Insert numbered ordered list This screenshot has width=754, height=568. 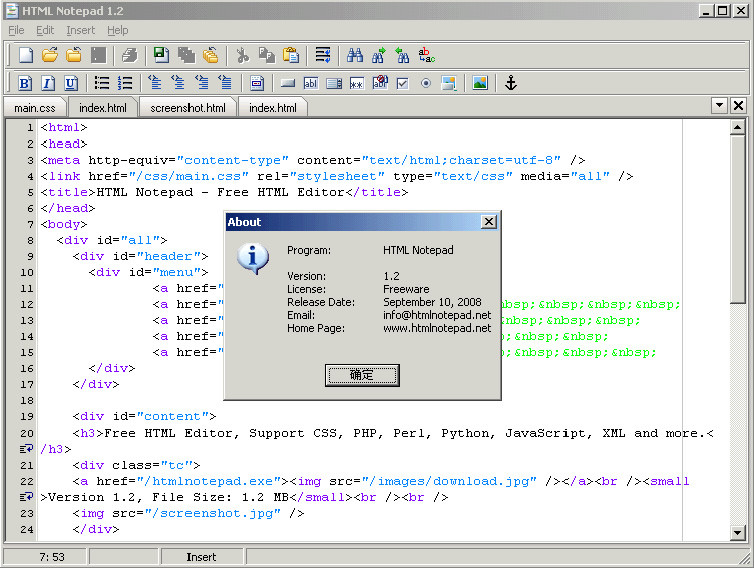125,83
